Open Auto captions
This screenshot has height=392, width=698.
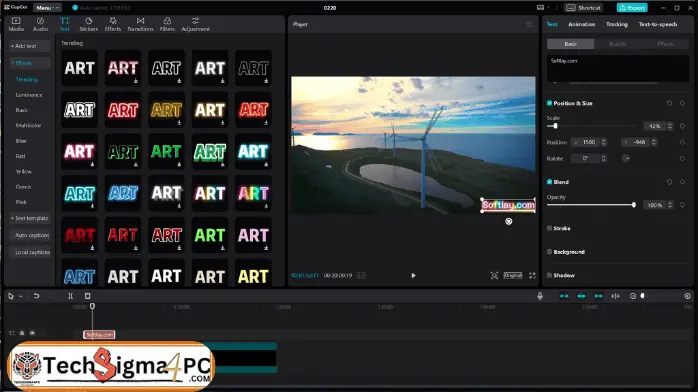[32, 235]
